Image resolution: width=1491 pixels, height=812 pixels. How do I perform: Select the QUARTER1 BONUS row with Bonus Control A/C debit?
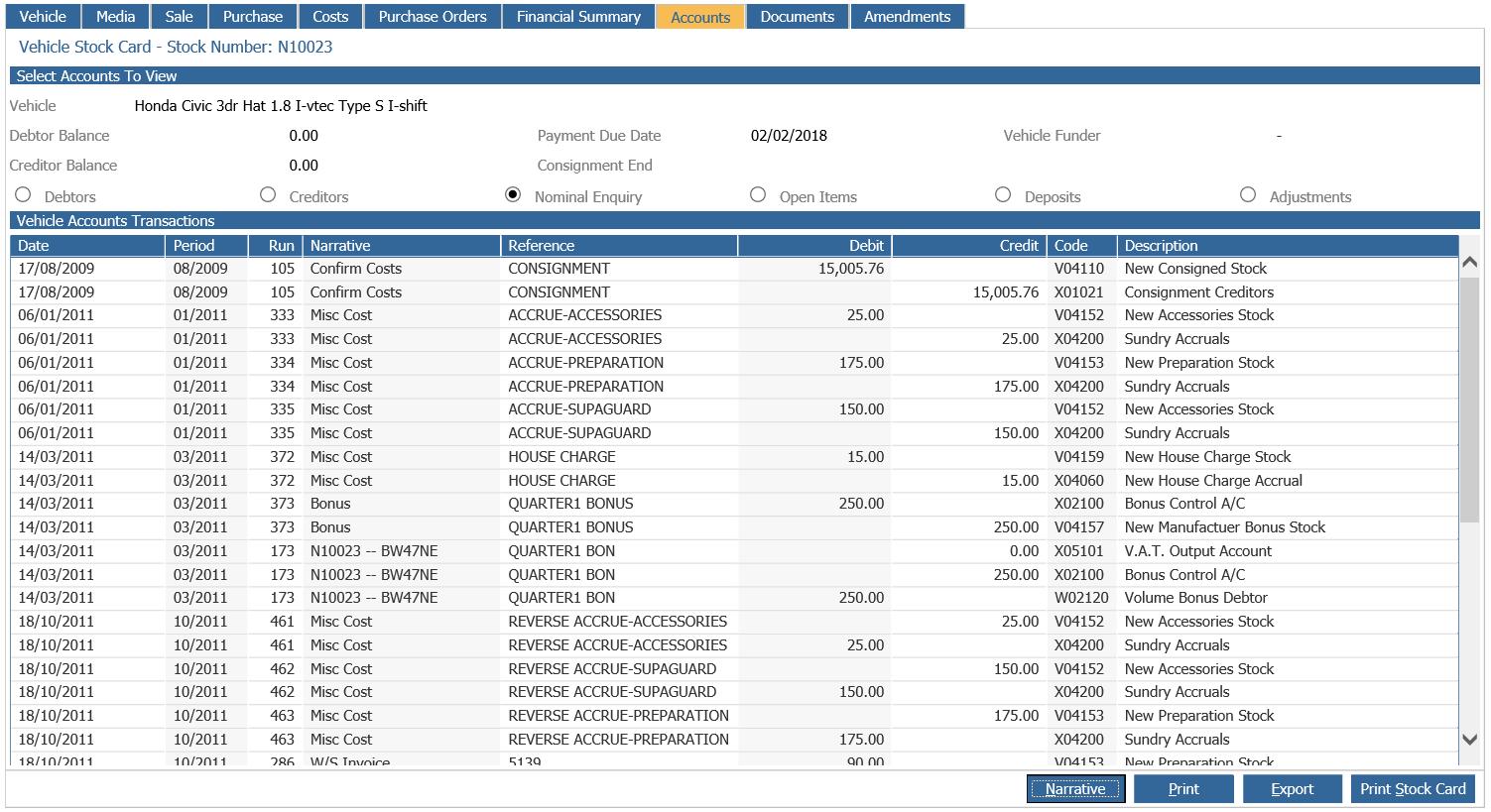pyautogui.click(x=734, y=504)
